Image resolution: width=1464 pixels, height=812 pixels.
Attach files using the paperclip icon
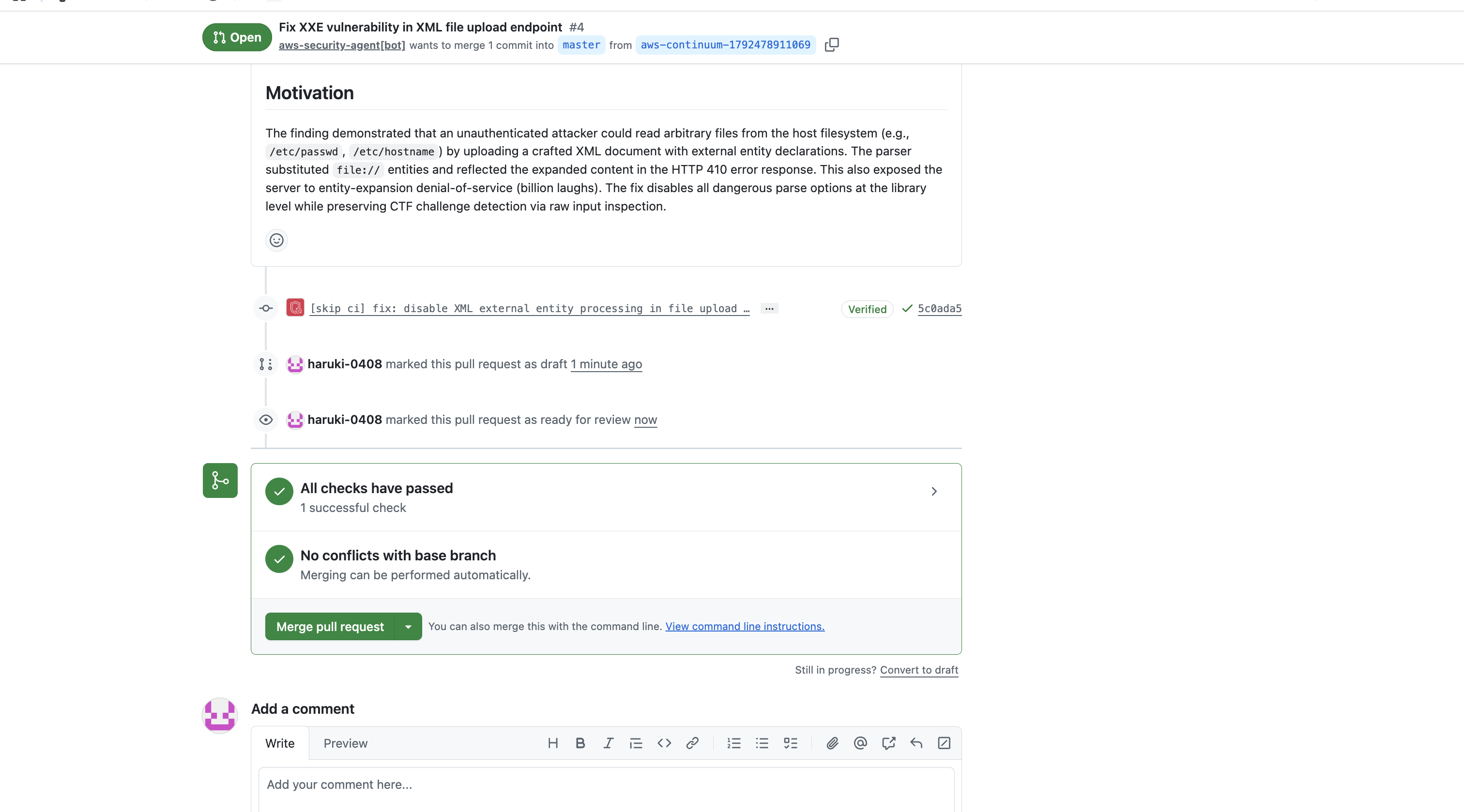click(832, 743)
